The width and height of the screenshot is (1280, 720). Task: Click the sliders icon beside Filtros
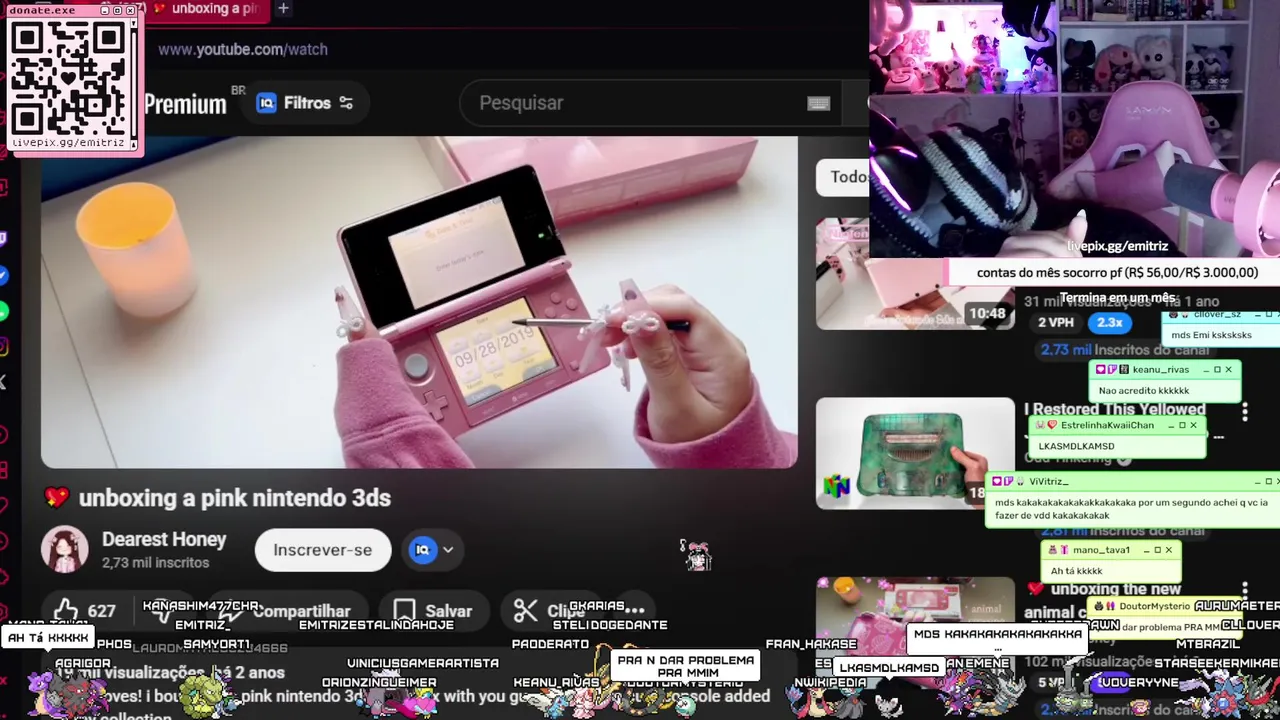(346, 103)
